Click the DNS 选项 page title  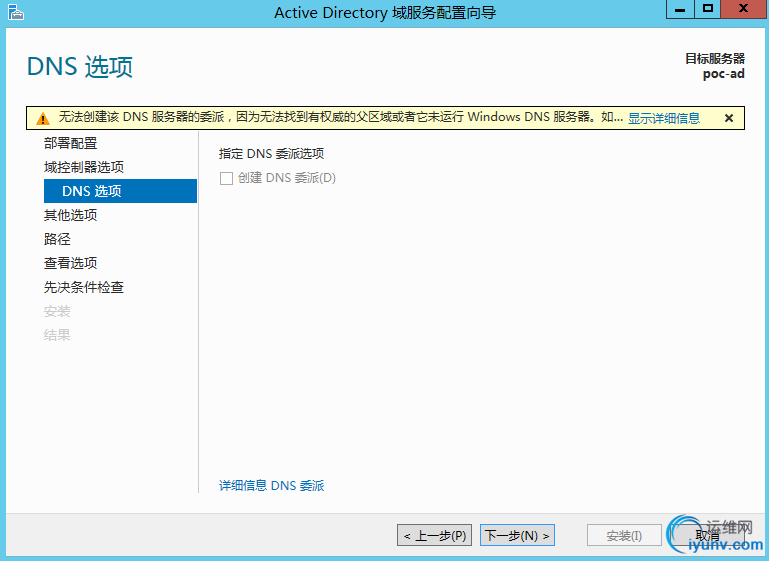point(80,67)
